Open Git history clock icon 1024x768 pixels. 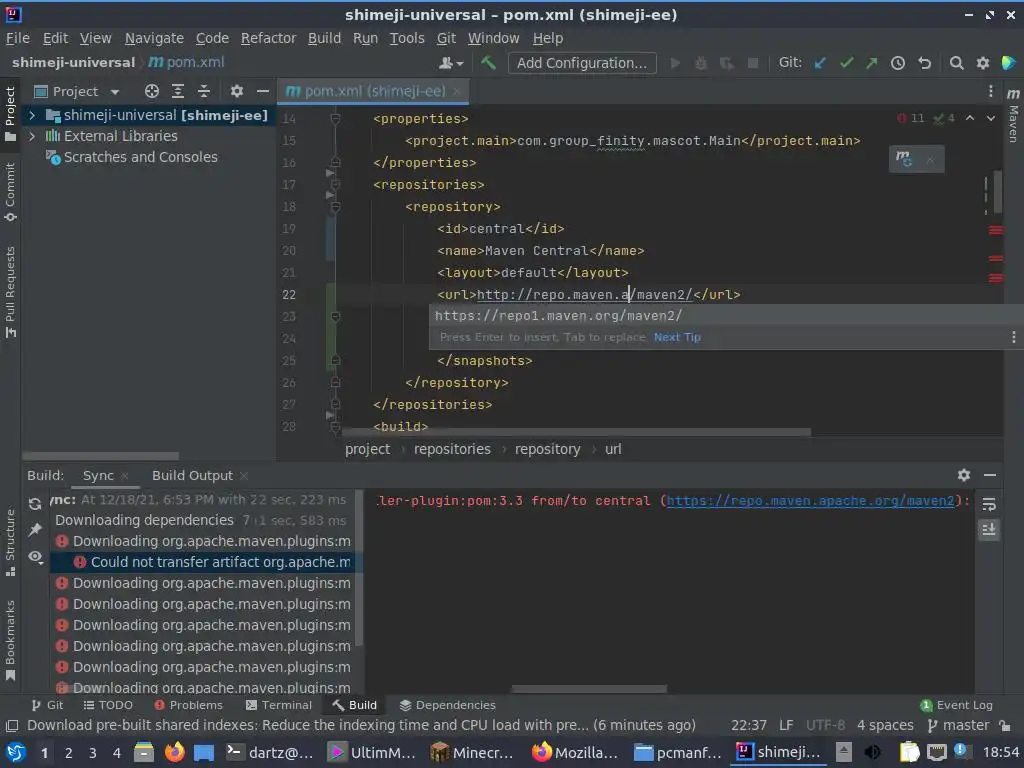point(898,63)
